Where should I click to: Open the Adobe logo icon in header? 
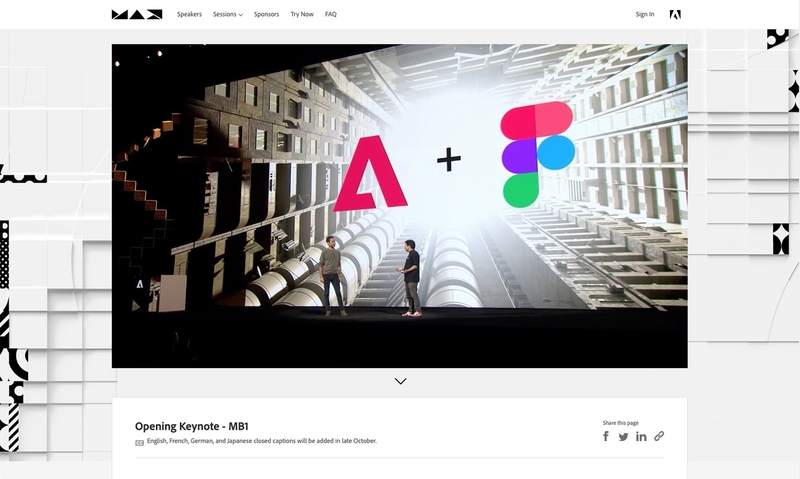pos(675,14)
